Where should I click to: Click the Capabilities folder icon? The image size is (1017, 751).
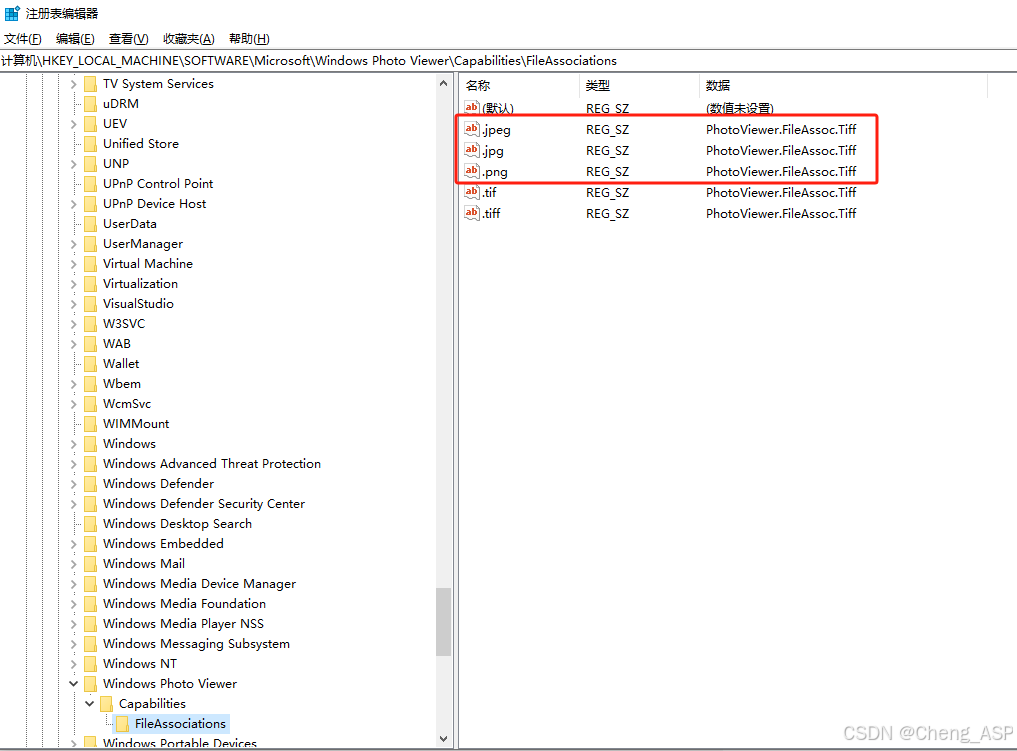tap(106, 704)
